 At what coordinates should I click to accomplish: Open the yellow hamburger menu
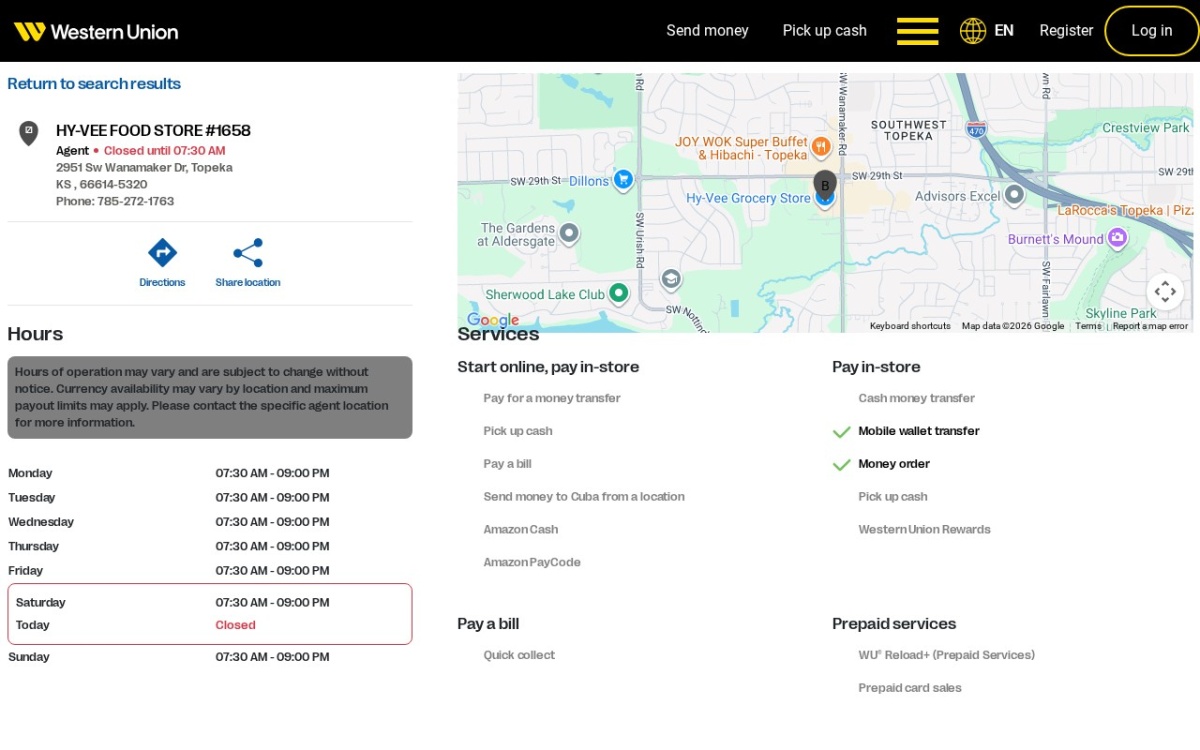(917, 31)
